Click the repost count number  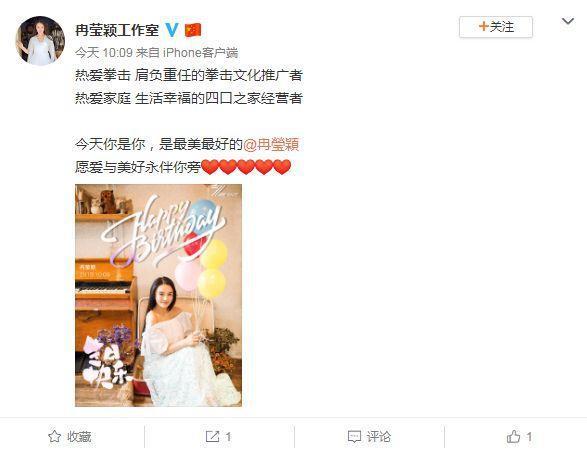click(228, 437)
